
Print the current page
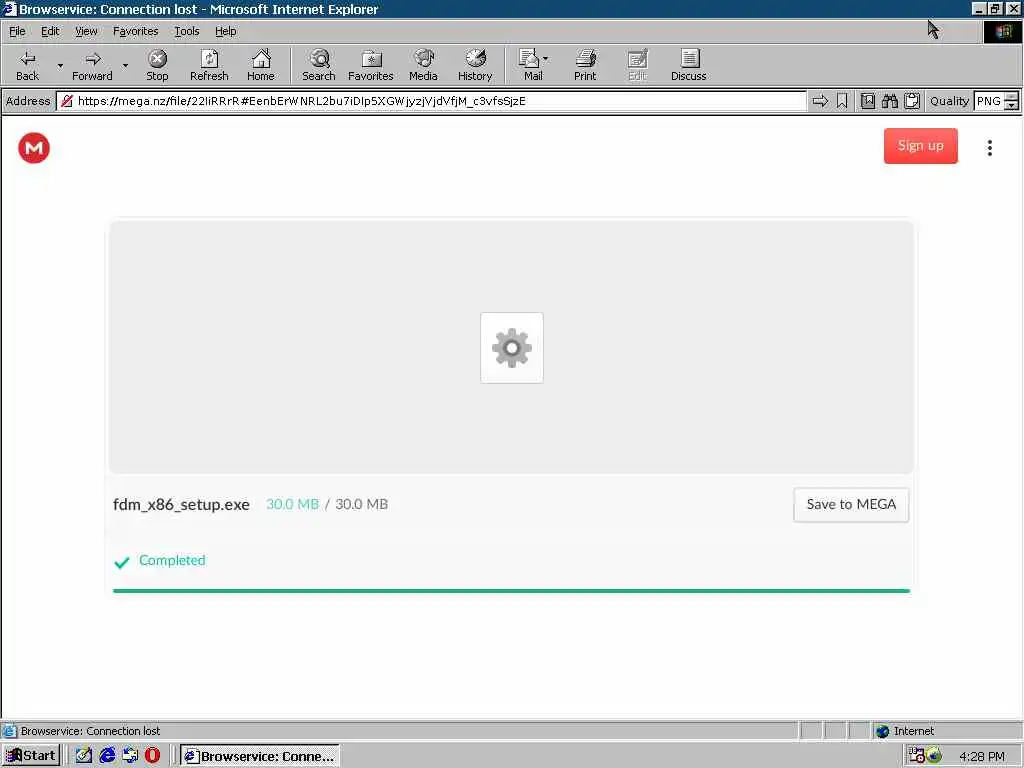585,65
